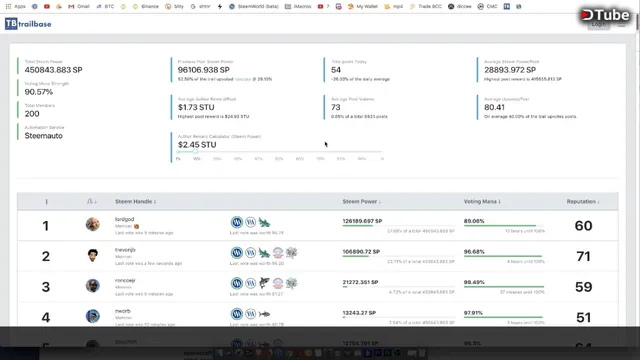640x360 pixels.
Task: Click roncoejr's dark orca badge
Action: coord(264,283)
